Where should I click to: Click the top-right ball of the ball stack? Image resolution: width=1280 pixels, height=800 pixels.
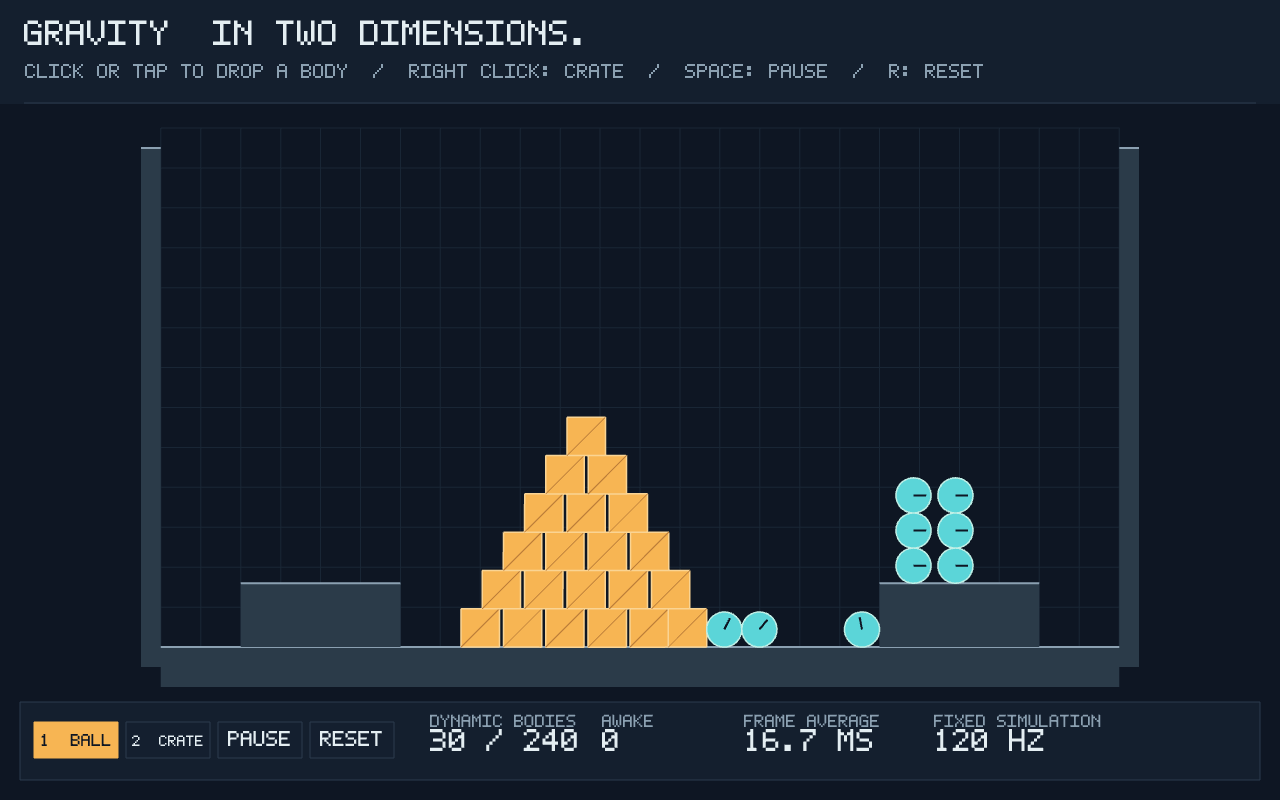(955, 495)
